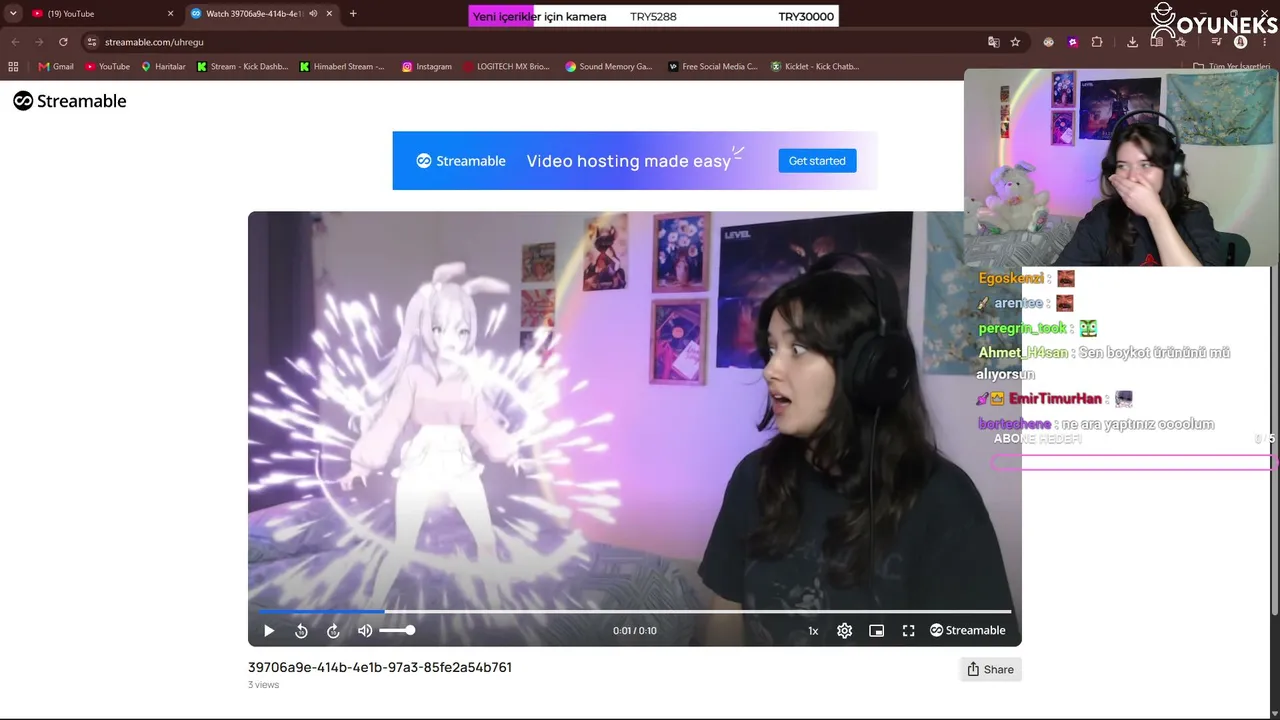Open the Haritalar bookmark
Image resolution: width=1280 pixels, height=720 pixels.
point(163,67)
